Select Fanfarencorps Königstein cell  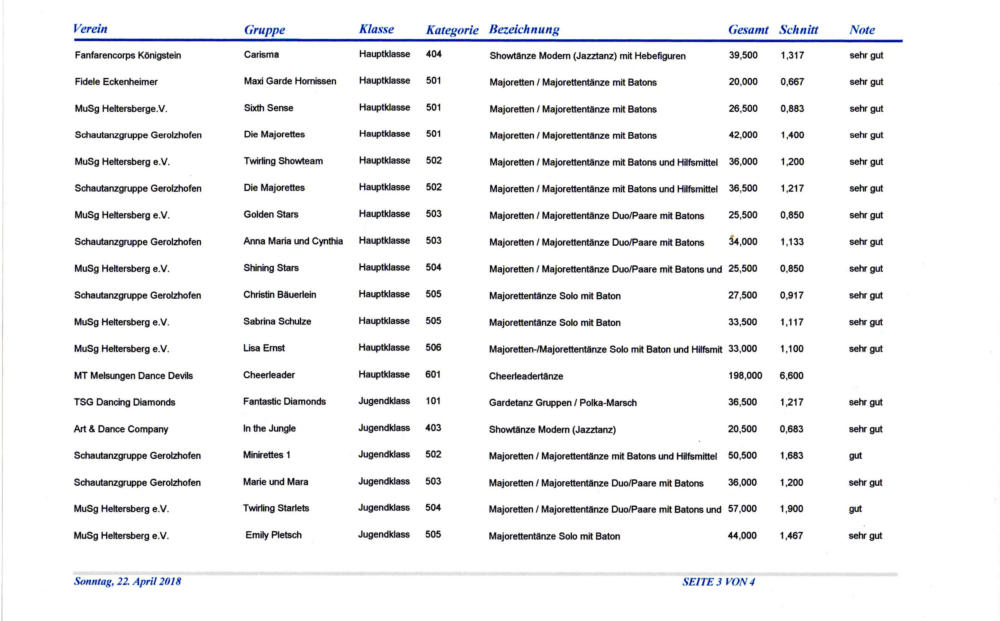point(128,55)
